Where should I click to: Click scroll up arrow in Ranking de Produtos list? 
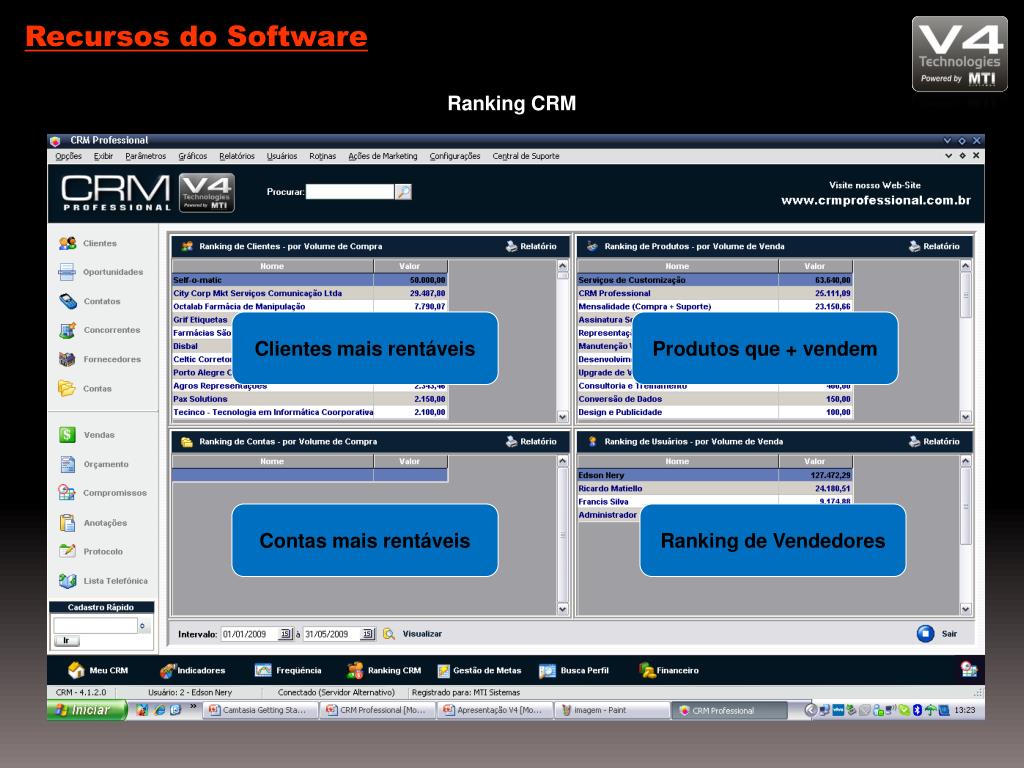pyautogui.click(x=966, y=266)
